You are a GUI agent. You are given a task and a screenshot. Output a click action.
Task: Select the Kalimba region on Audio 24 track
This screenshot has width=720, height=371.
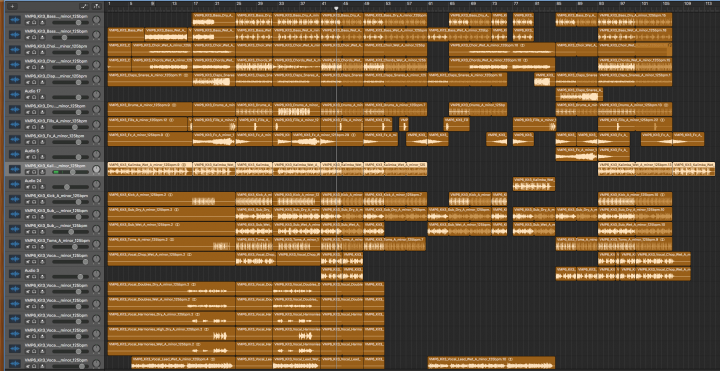click(x=534, y=184)
